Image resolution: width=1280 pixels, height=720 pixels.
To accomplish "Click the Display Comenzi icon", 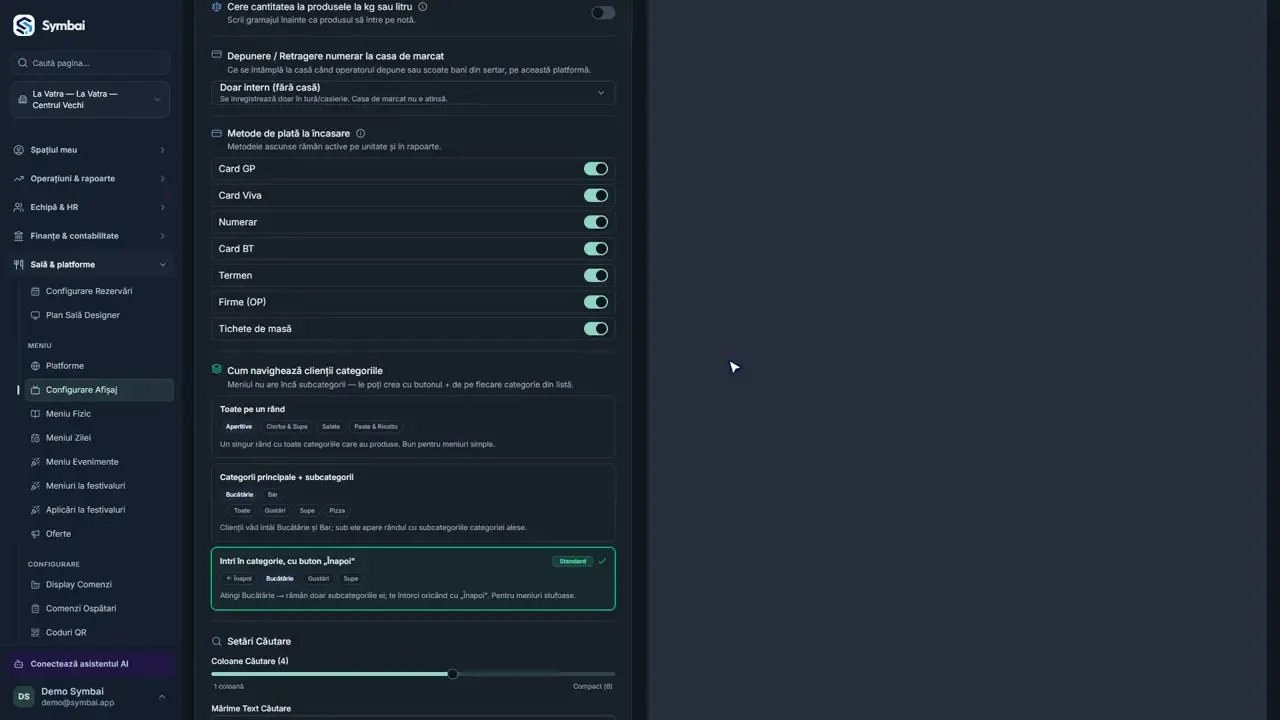I will [x=36, y=584].
